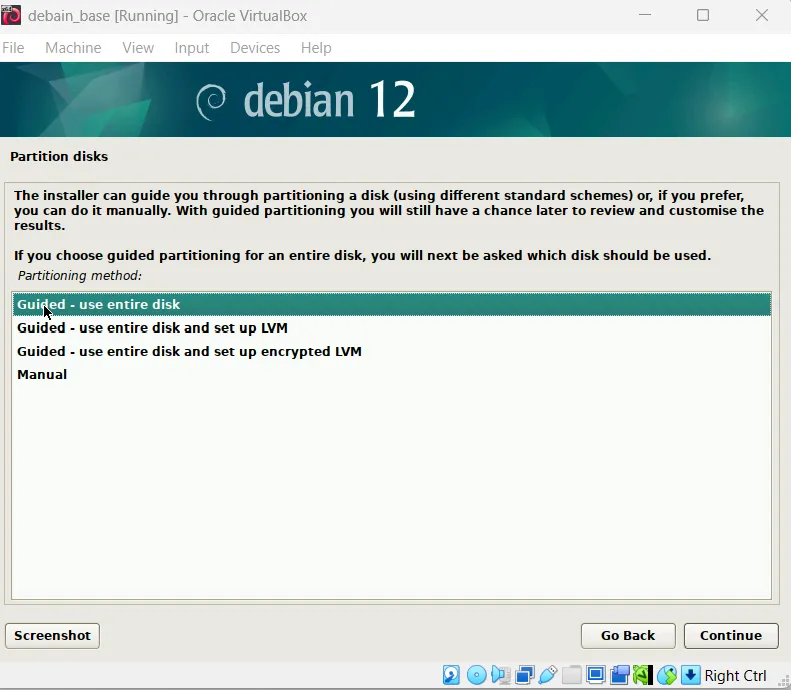Select Guided entire disk with encrypted LVM
Image resolution: width=791 pixels, height=690 pixels.
click(391, 351)
